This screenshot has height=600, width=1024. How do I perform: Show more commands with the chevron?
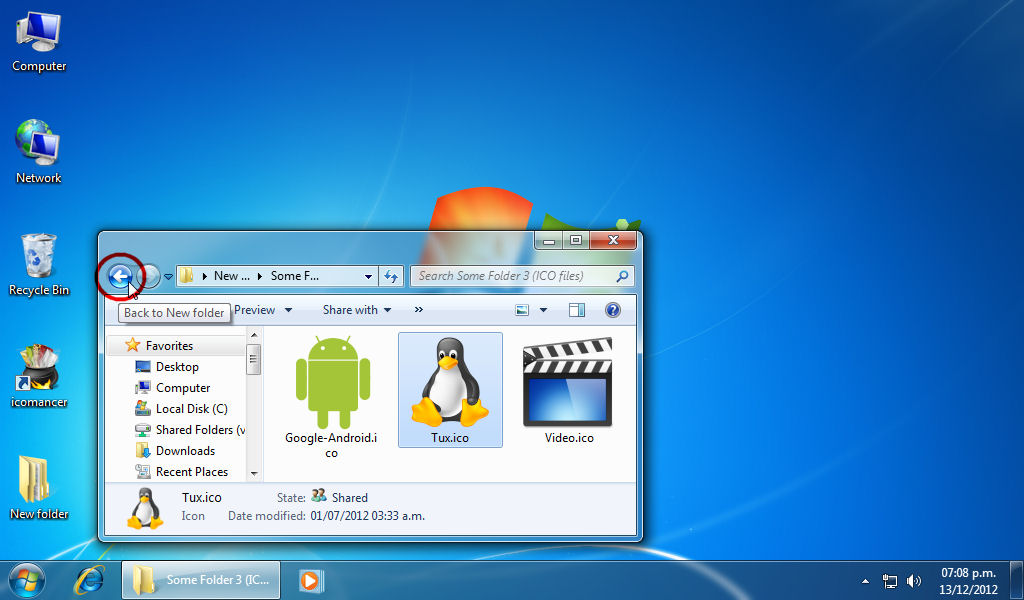click(419, 310)
